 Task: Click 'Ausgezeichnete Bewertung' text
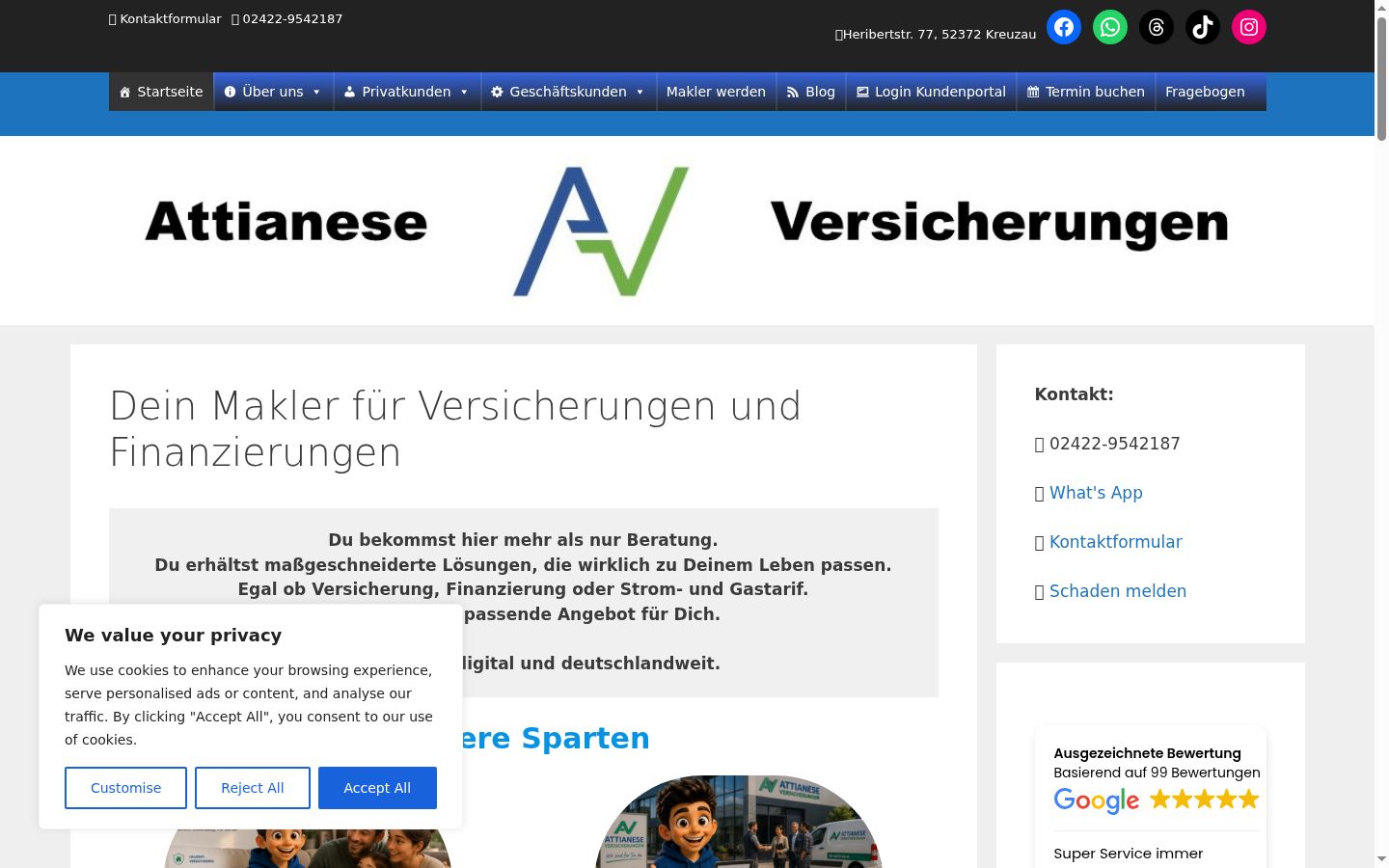pos(1147,753)
